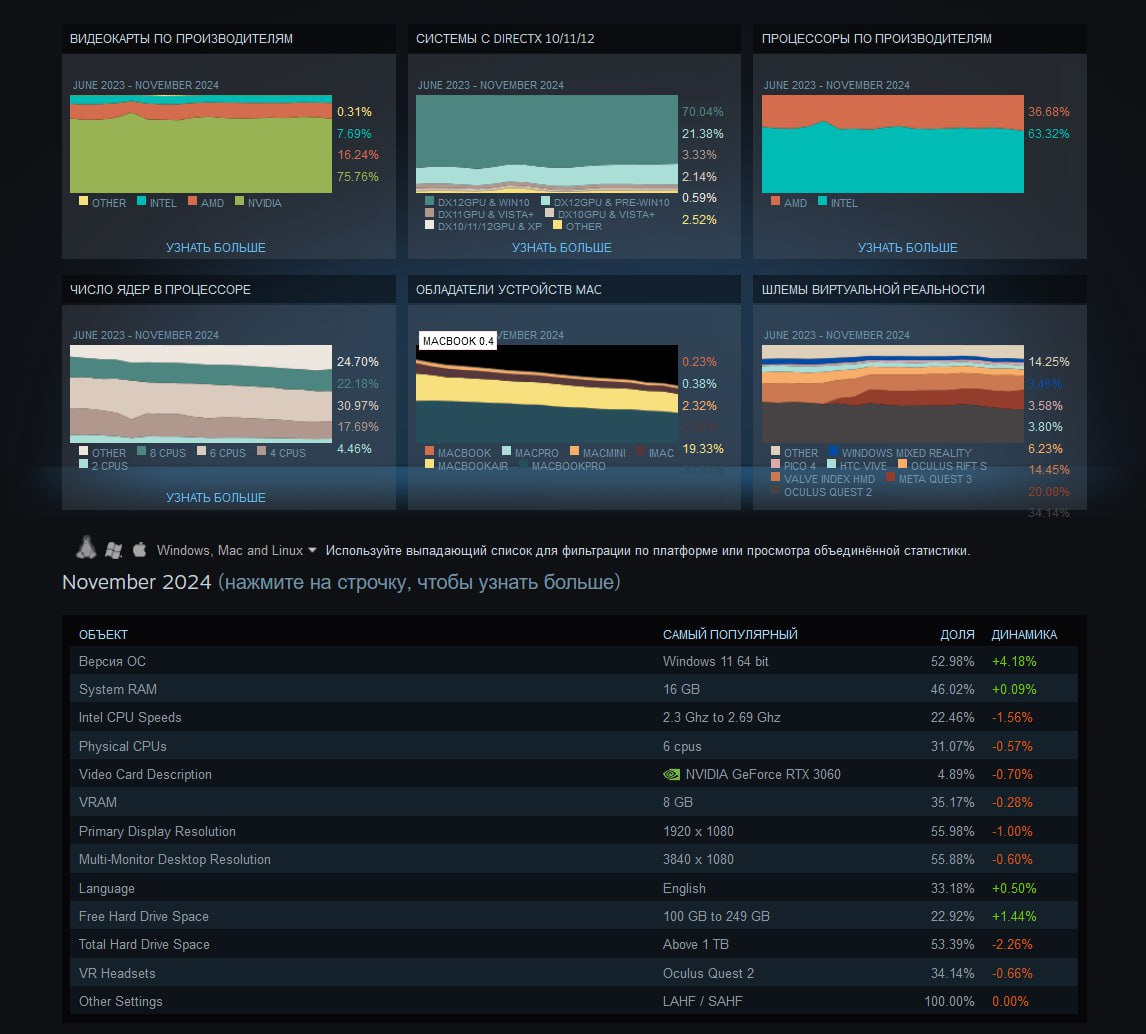Open the Language statistics row

[574, 888]
